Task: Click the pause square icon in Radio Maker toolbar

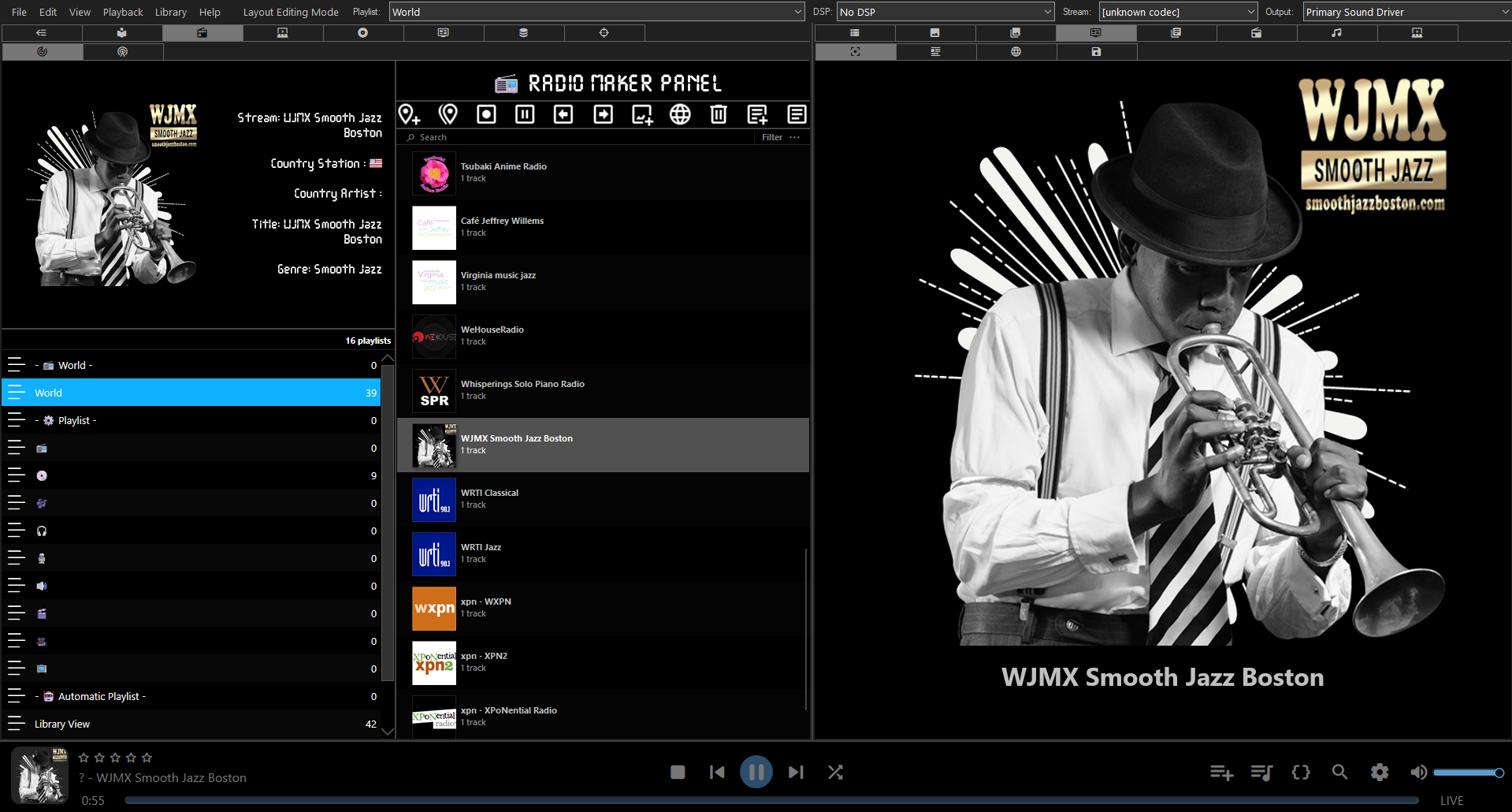Action: (x=525, y=114)
